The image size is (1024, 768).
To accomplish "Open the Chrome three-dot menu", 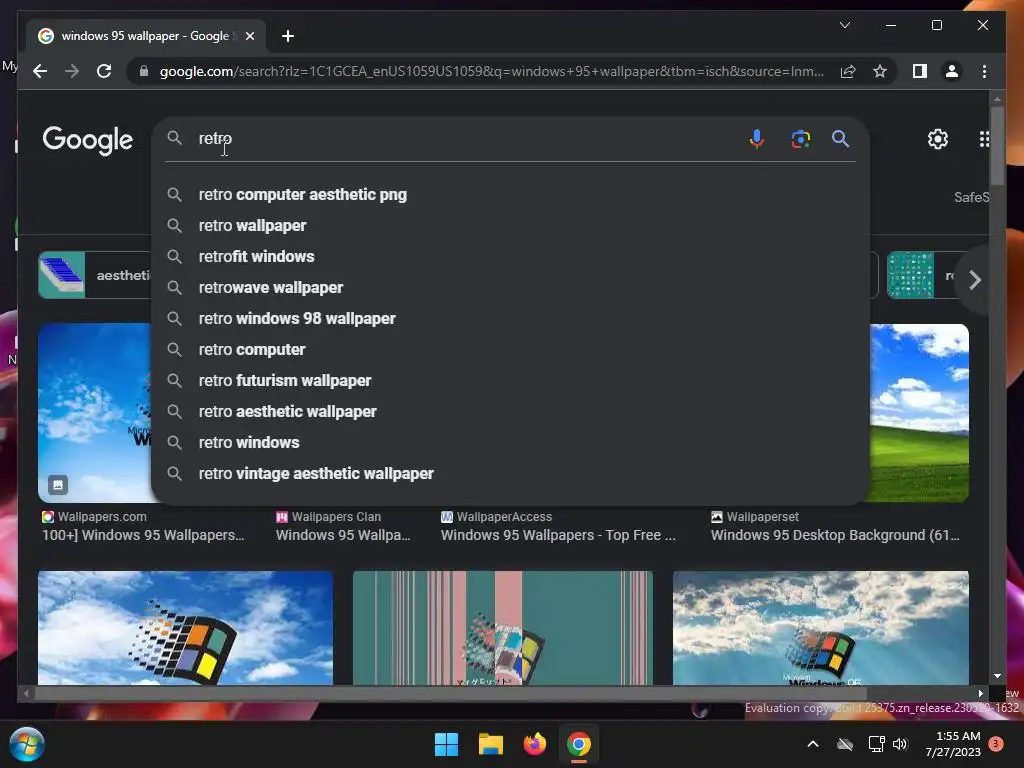I will tap(984, 71).
